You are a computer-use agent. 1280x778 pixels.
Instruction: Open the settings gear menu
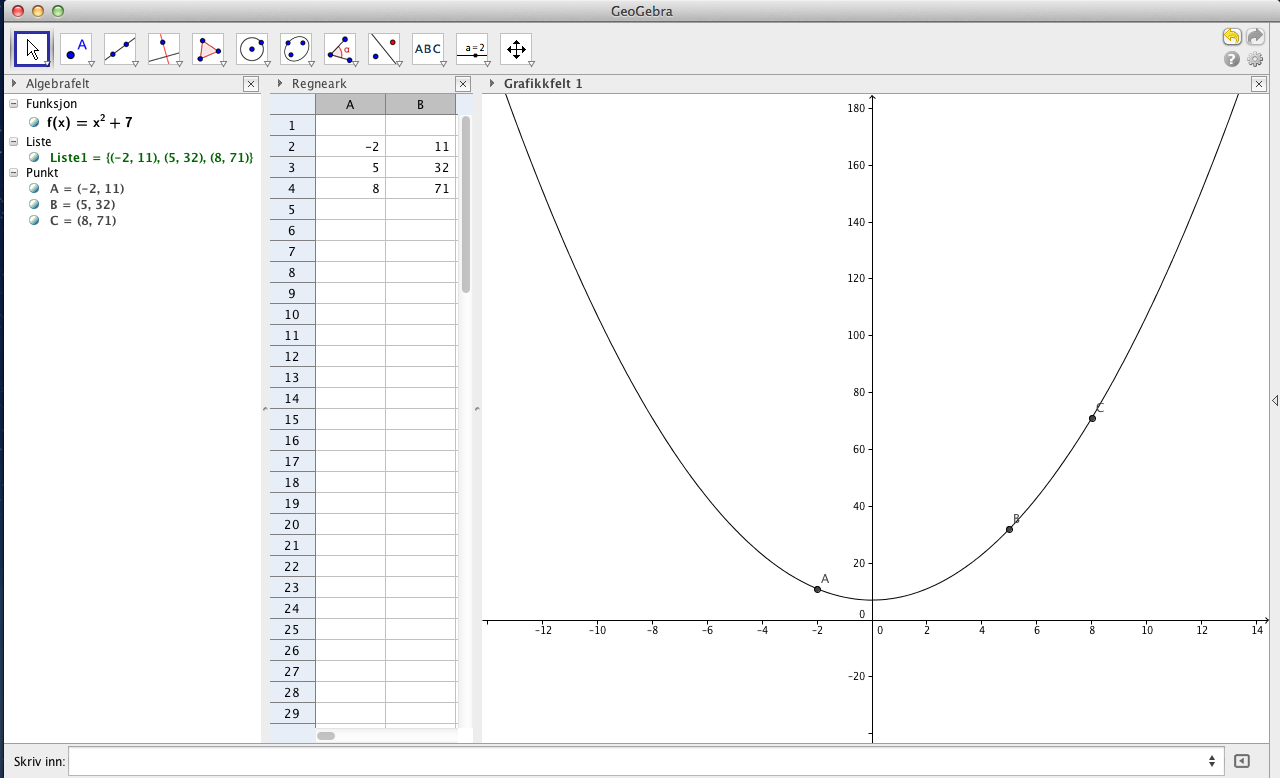[x=1255, y=59]
